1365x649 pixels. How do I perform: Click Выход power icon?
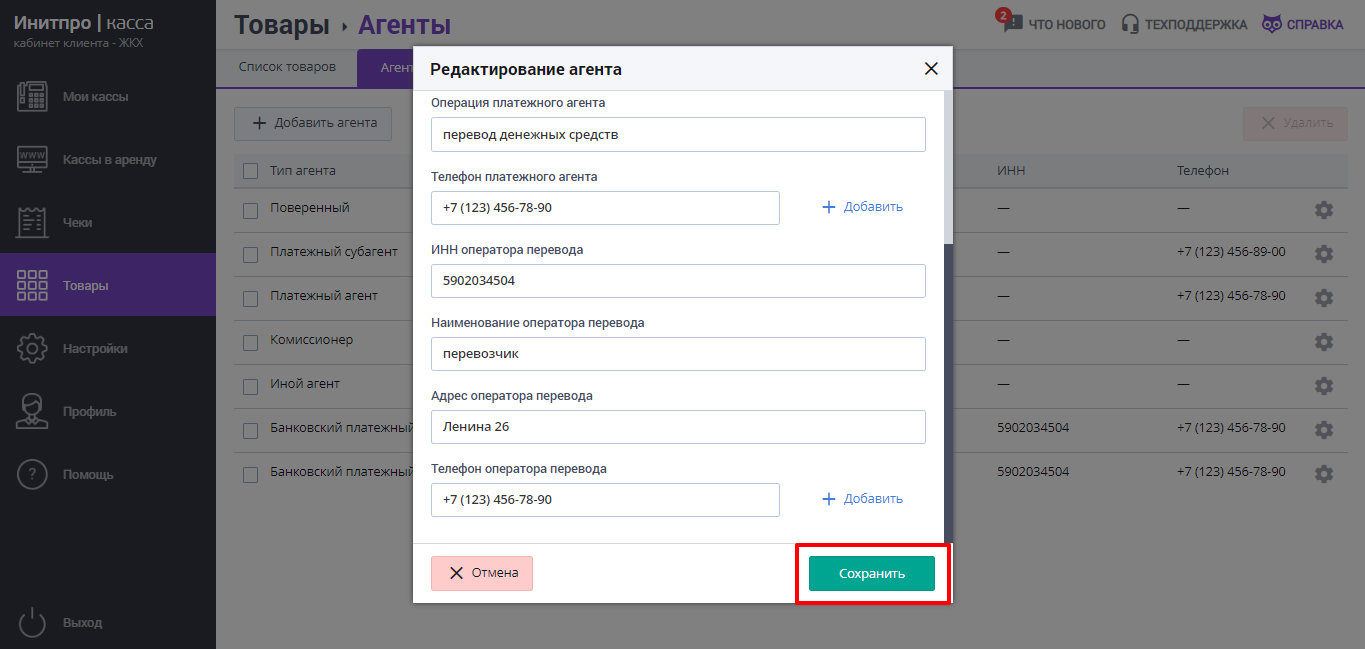[x=32, y=622]
